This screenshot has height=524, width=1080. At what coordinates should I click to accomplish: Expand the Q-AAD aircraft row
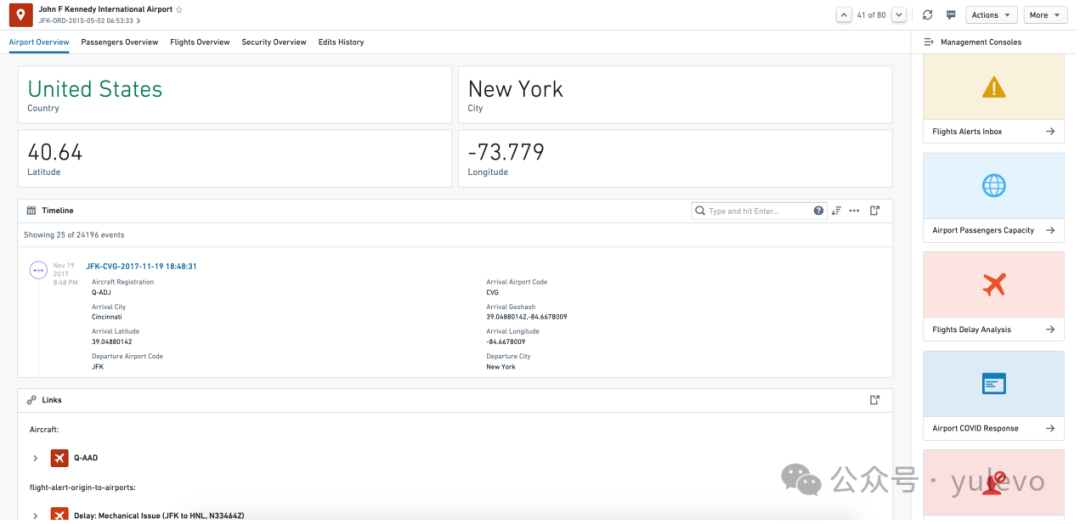point(35,458)
